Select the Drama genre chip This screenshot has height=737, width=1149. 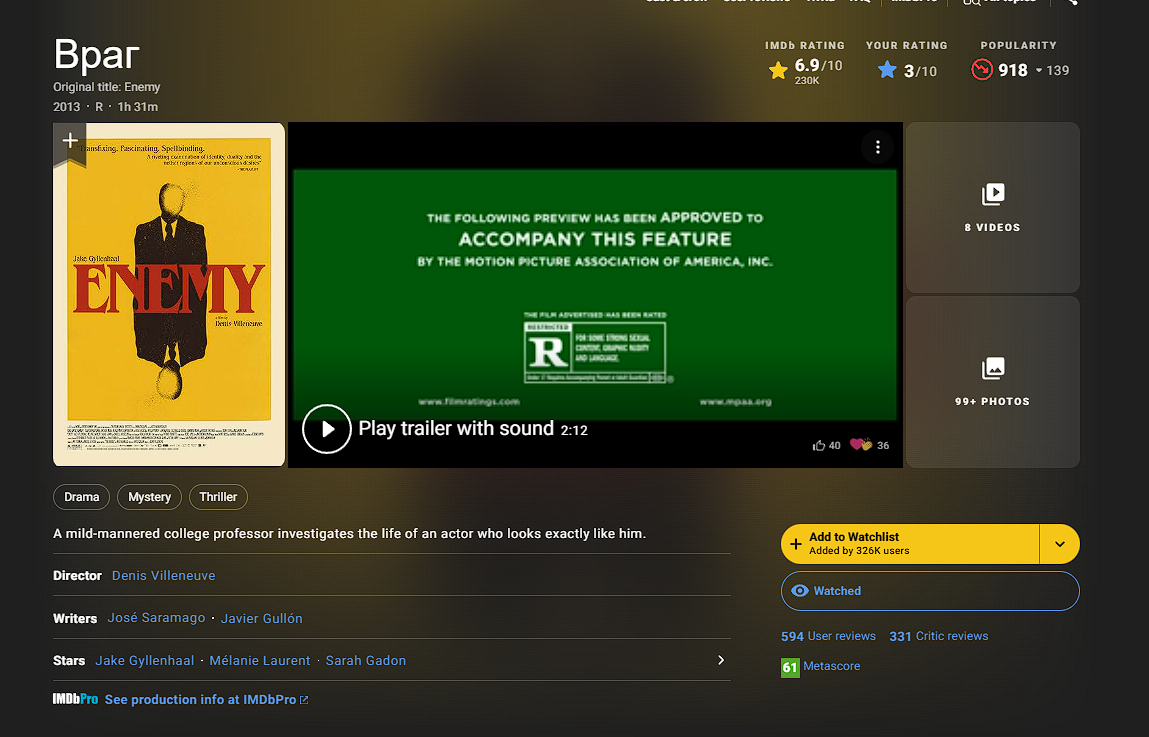point(81,497)
